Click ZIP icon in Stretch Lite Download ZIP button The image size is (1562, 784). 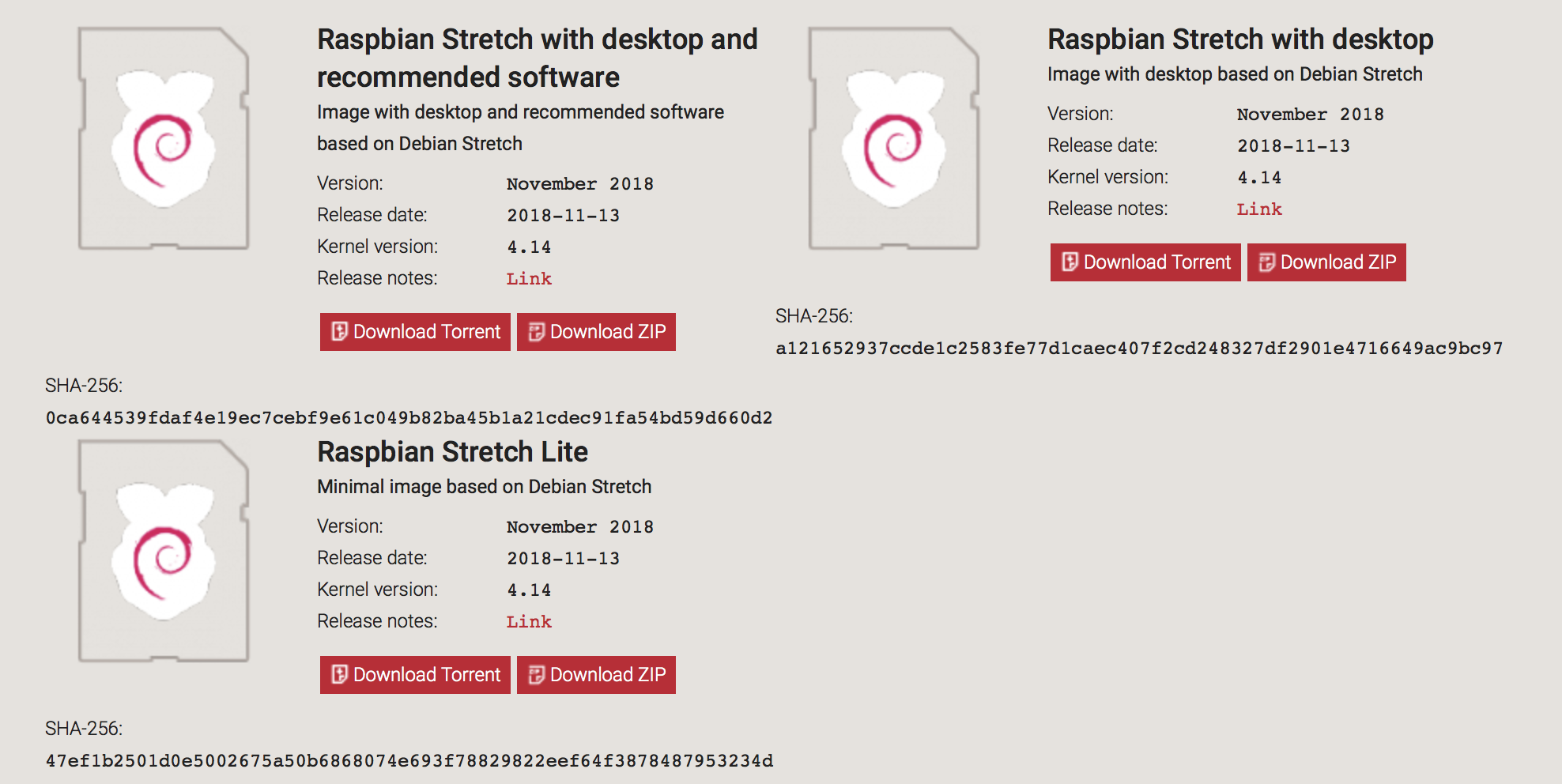point(537,674)
